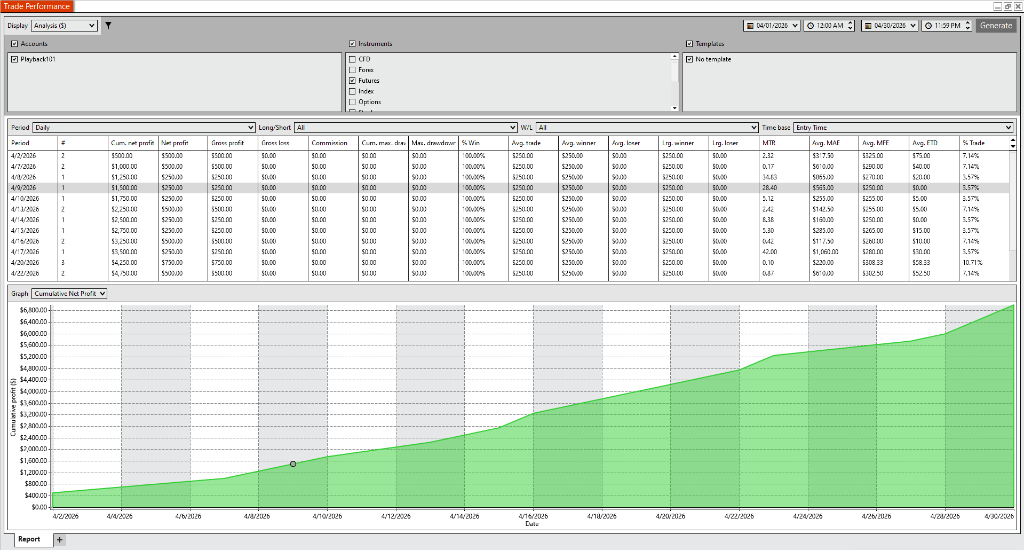Click the filter funnel icon

click(108, 25)
